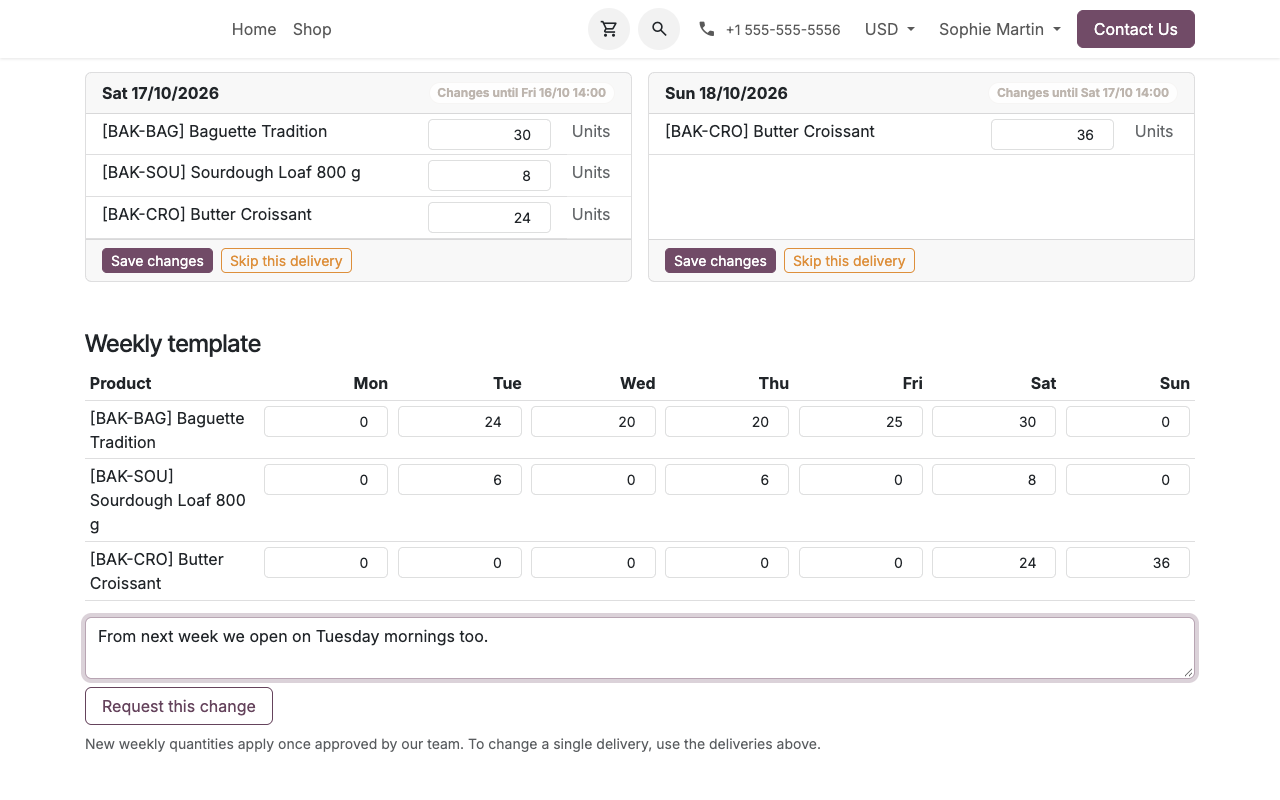Call the +1 555-555-5556 phone link

pyautogui.click(x=783, y=30)
